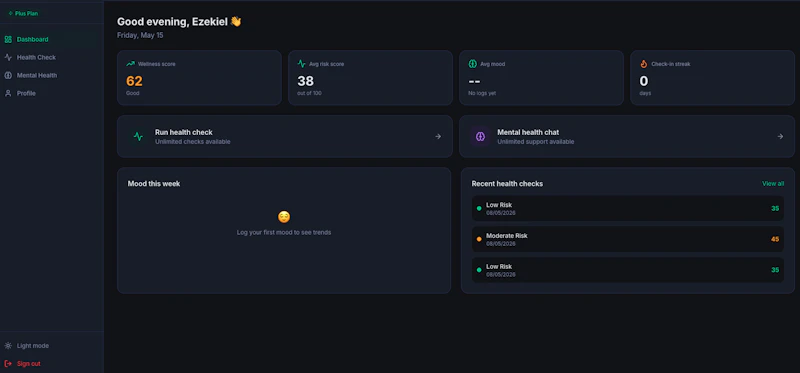The height and width of the screenshot is (373, 800).
Task: Start Run health check
Action: coord(285,136)
